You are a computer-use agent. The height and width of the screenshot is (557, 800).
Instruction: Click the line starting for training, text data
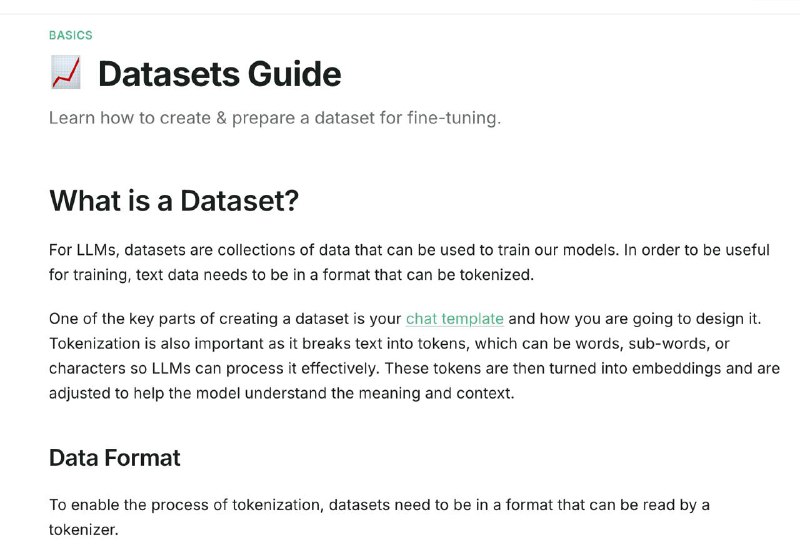pos(291,275)
